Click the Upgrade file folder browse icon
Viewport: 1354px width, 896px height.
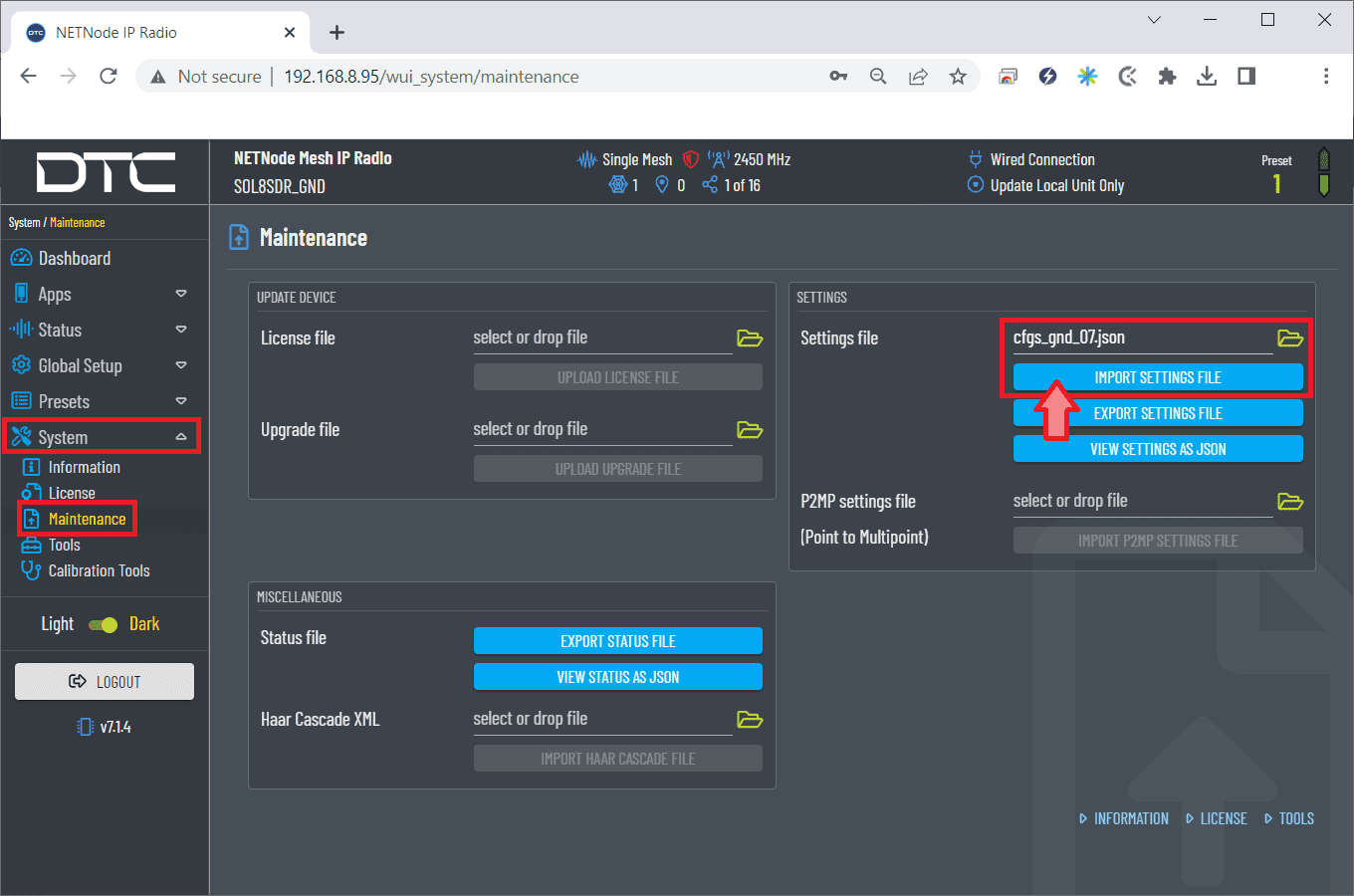click(x=750, y=430)
